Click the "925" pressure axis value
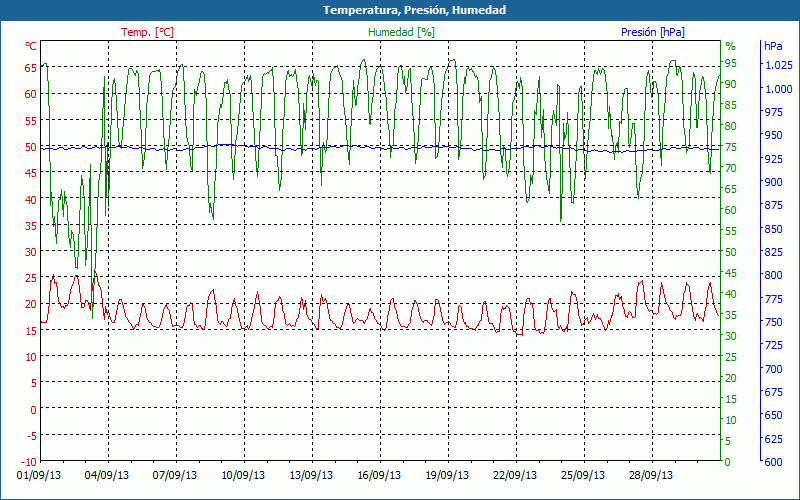Viewport: 800px width, 500px height. [773, 159]
